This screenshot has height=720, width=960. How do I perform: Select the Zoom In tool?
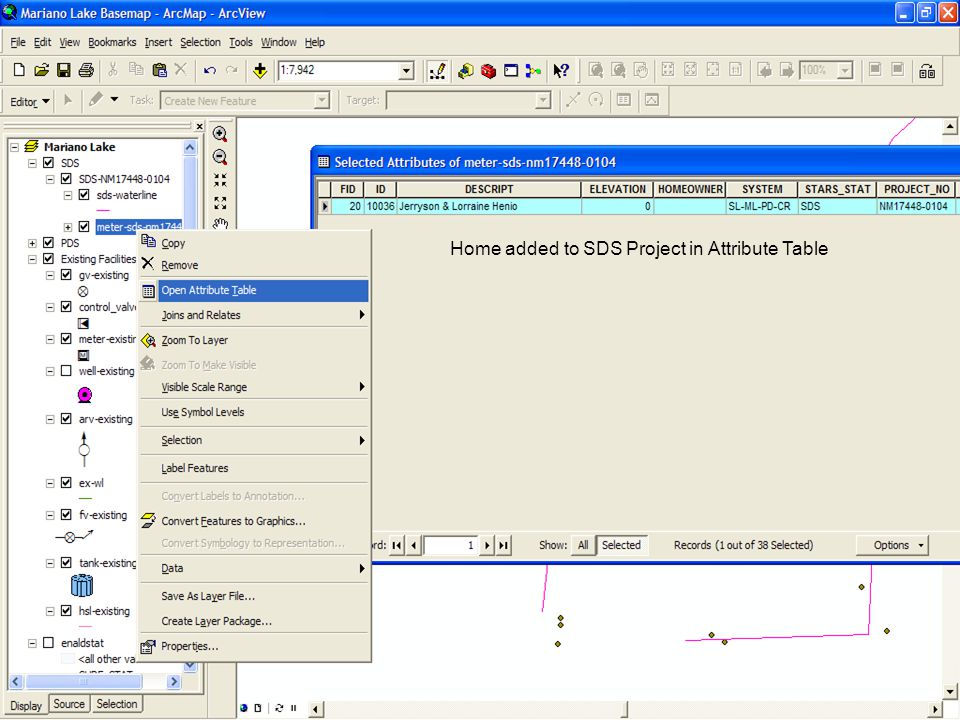220,134
